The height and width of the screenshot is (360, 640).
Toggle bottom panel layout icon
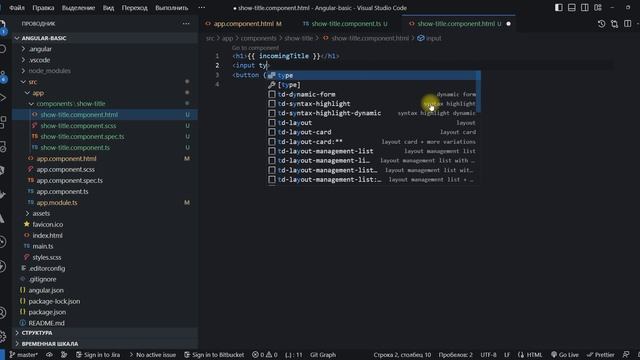pyautogui.click(x=572, y=8)
